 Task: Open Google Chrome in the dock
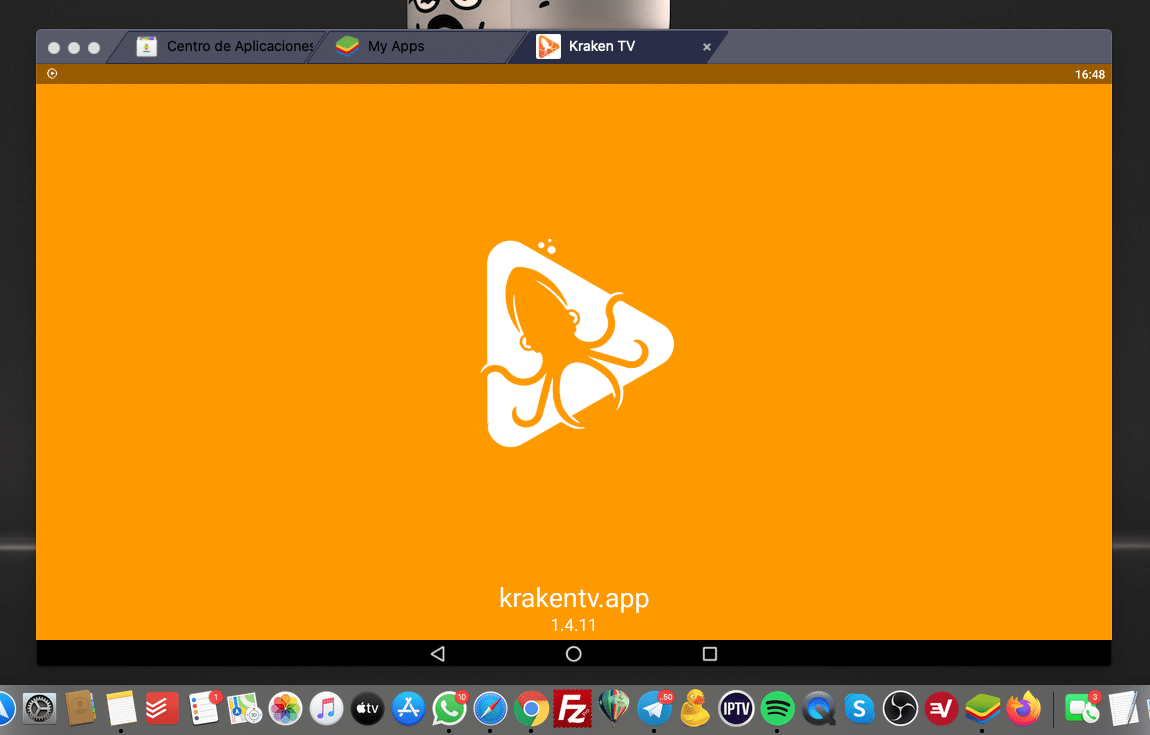pos(531,709)
